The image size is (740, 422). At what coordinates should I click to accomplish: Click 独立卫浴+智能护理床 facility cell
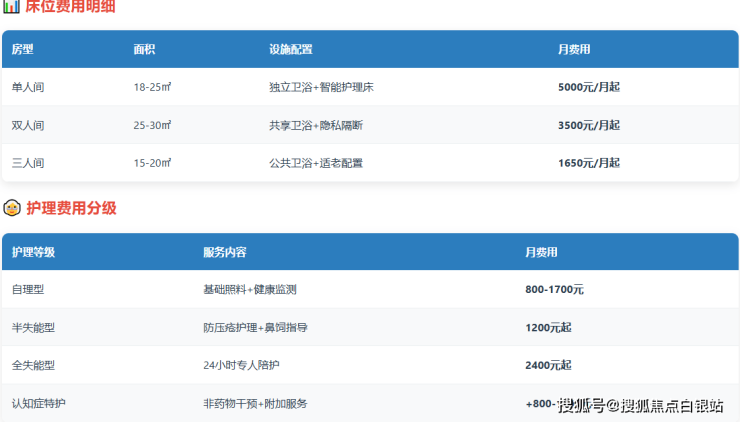click(x=321, y=87)
